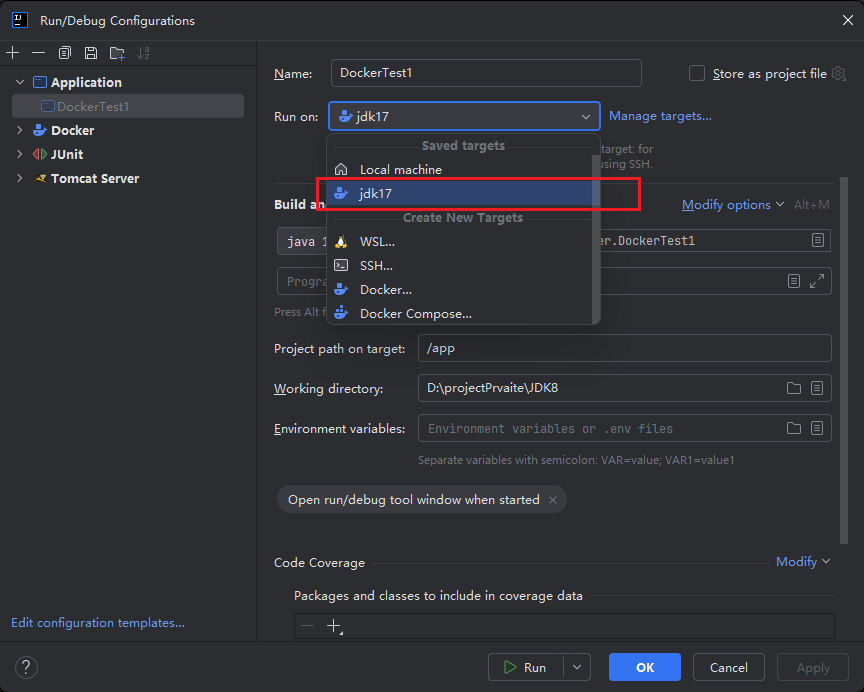The height and width of the screenshot is (692, 864).
Task: Create new folder icon in toolbar
Action: (117, 53)
